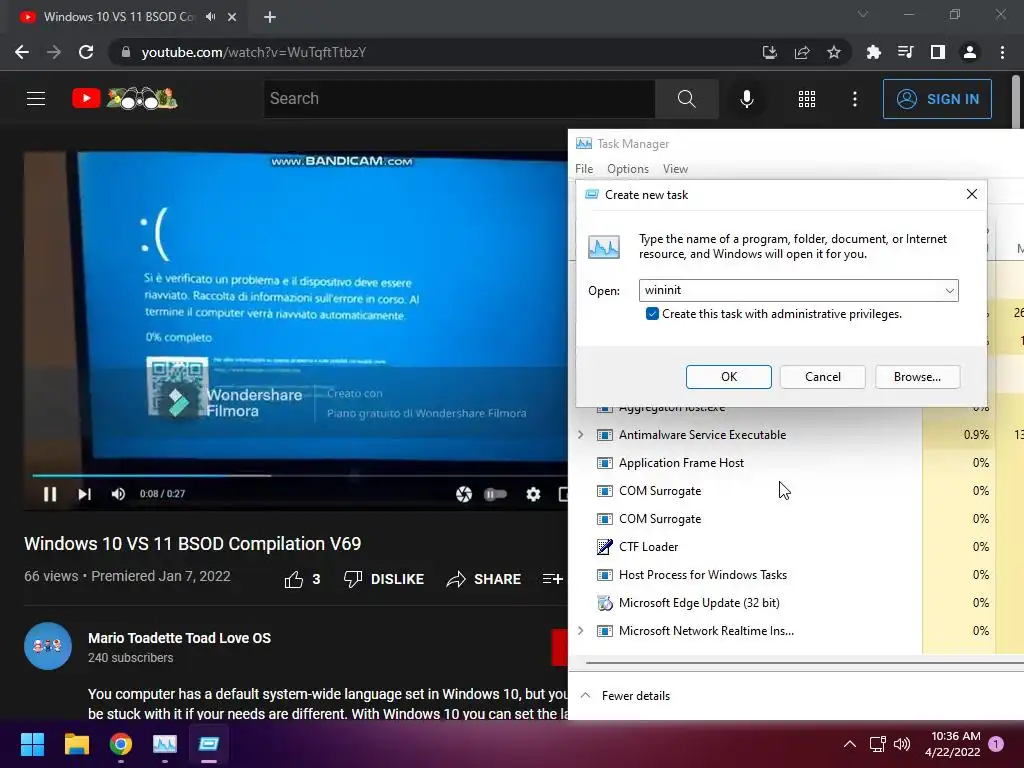The width and height of the screenshot is (1024, 768).
Task: Click the install app icon in address bar
Action: click(770, 52)
